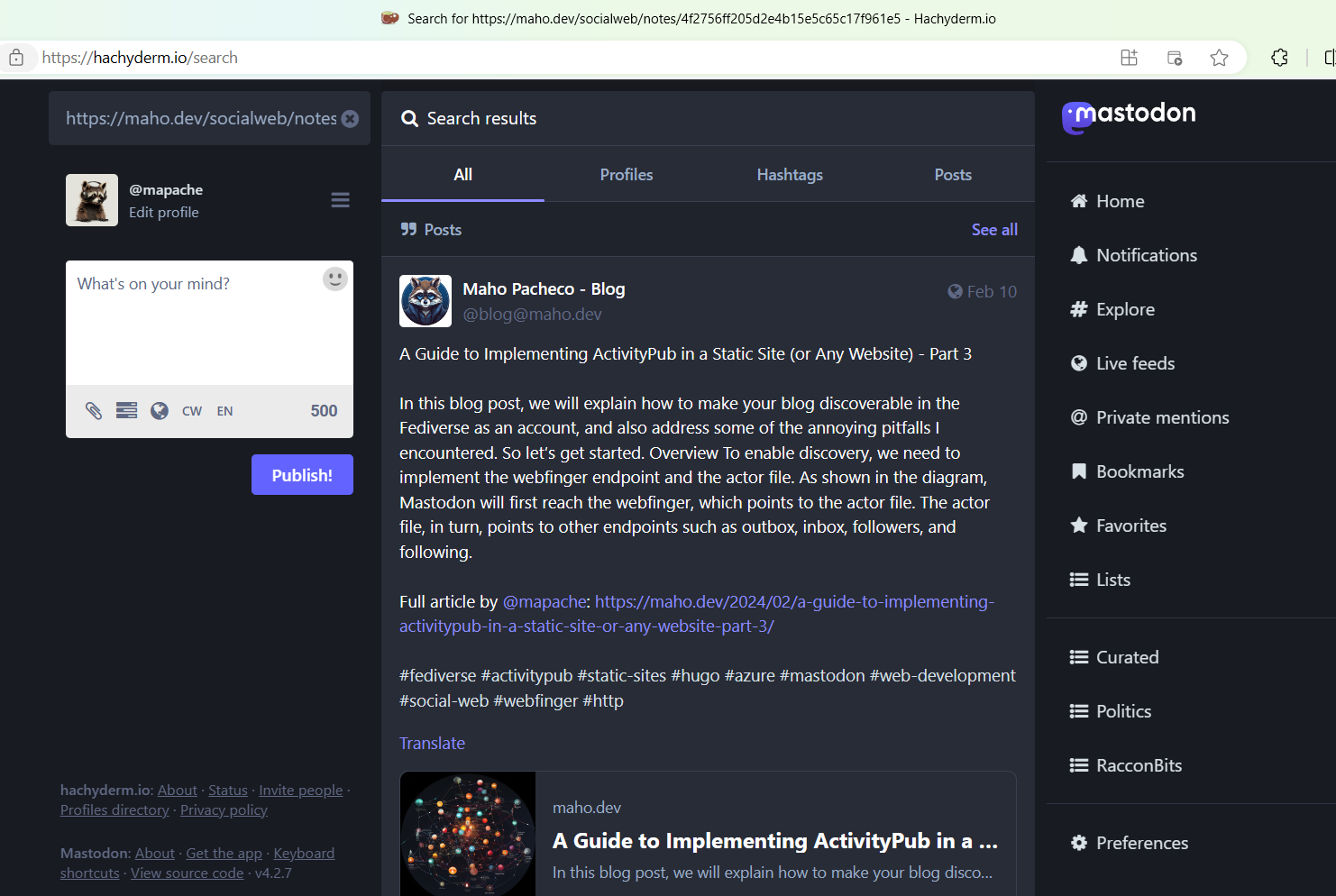Viewport: 1336px width, 896px height.
Task: Toggle the content warning with CW
Action: [191, 410]
